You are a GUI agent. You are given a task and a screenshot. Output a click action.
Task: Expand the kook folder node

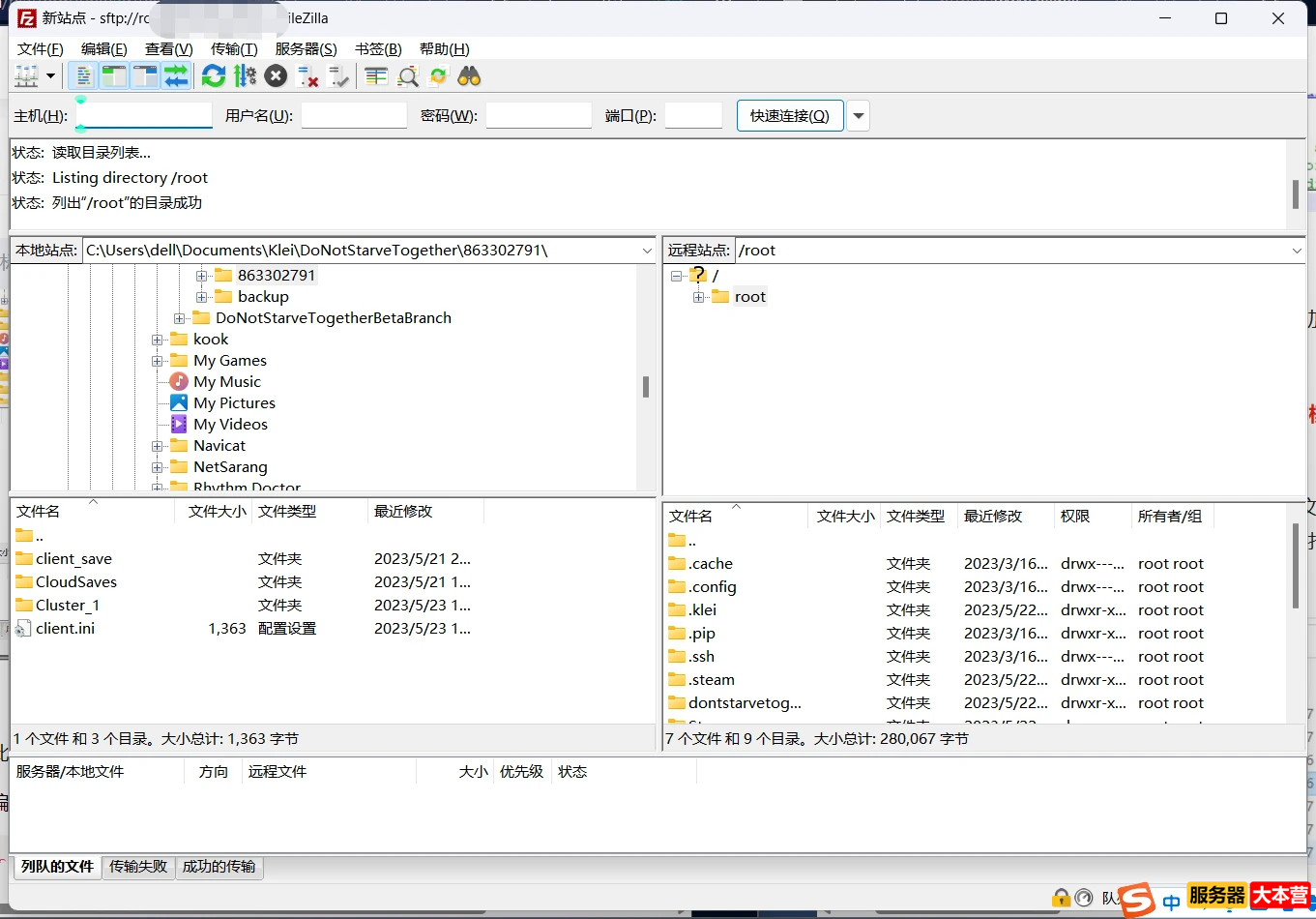(x=158, y=340)
